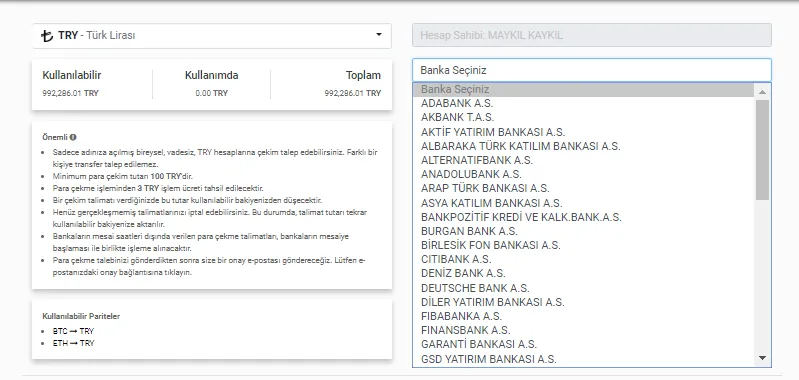Click the BTC → TRY pair entry

click(73, 331)
